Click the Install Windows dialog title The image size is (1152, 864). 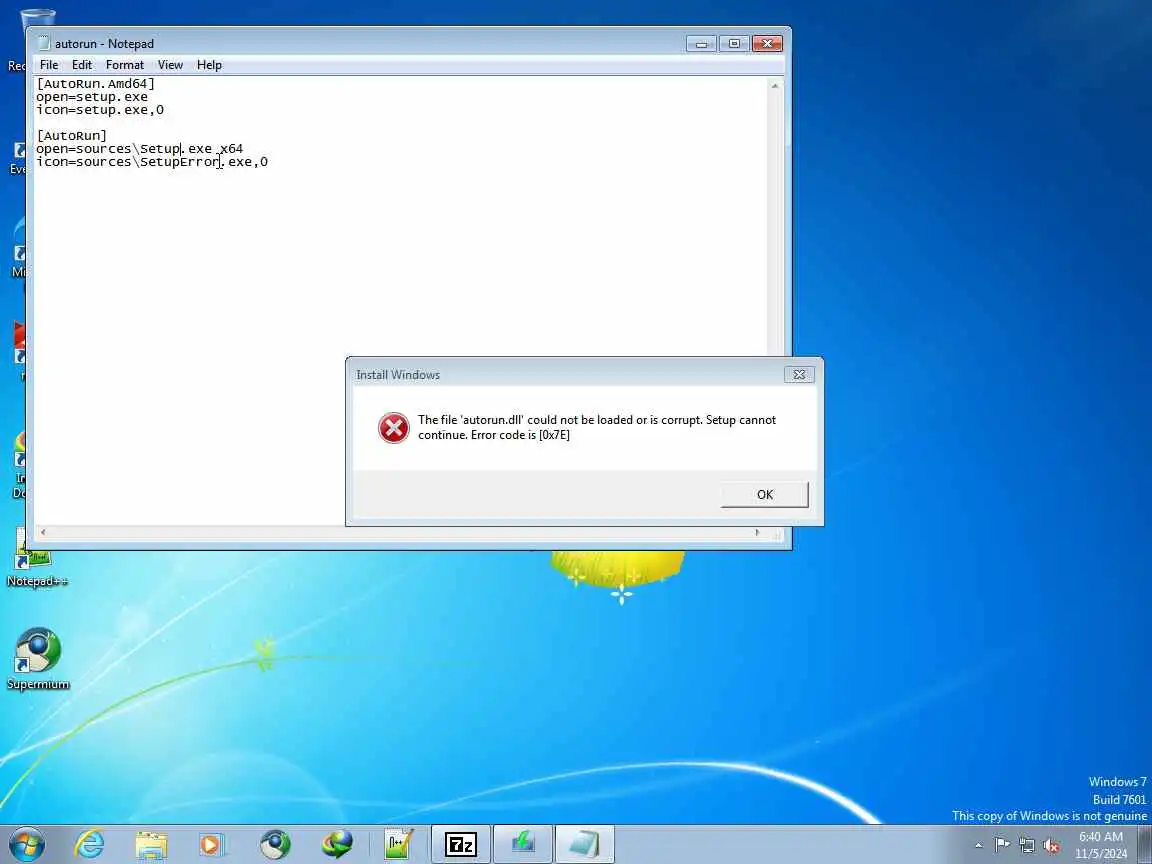[398, 375]
